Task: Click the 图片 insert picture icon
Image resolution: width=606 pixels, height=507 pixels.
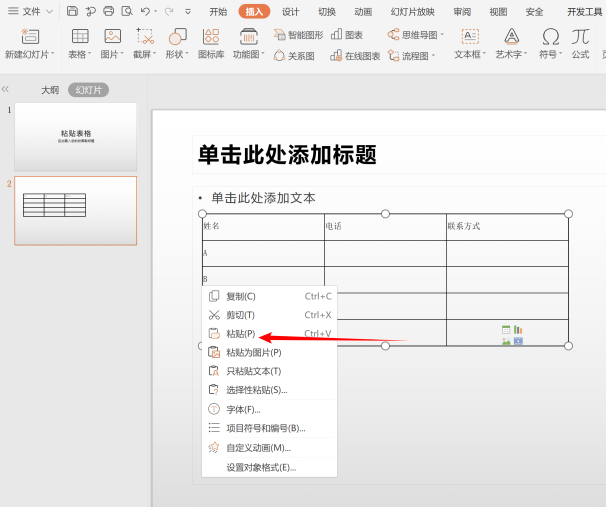Action: click(112, 36)
